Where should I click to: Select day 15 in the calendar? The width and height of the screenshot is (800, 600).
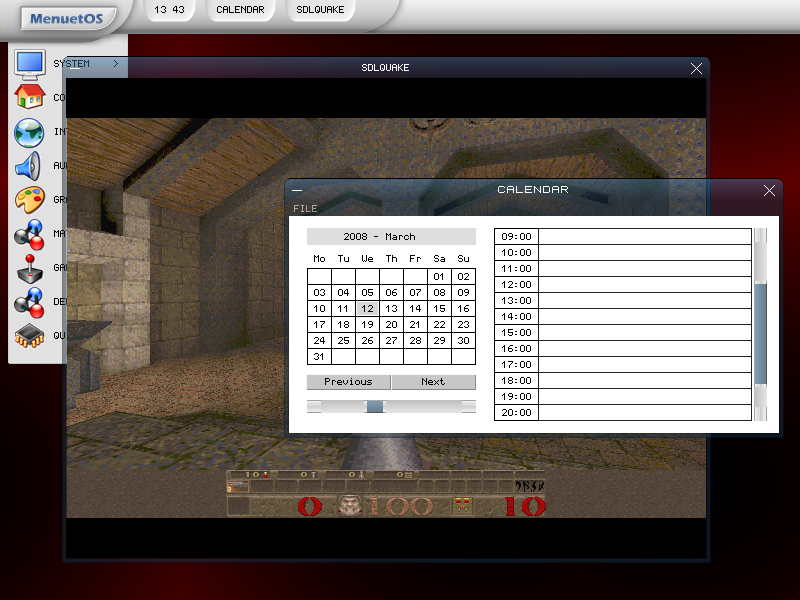click(x=439, y=308)
